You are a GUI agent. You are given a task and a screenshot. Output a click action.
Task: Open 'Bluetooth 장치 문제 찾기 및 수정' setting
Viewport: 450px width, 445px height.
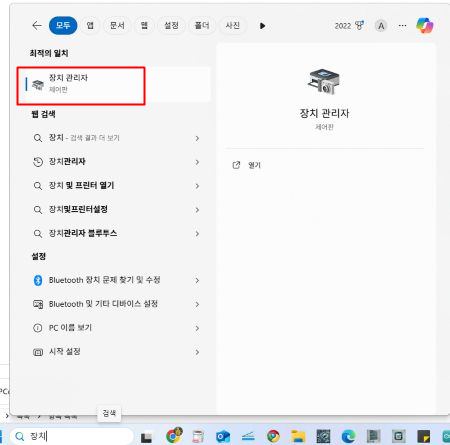point(113,280)
